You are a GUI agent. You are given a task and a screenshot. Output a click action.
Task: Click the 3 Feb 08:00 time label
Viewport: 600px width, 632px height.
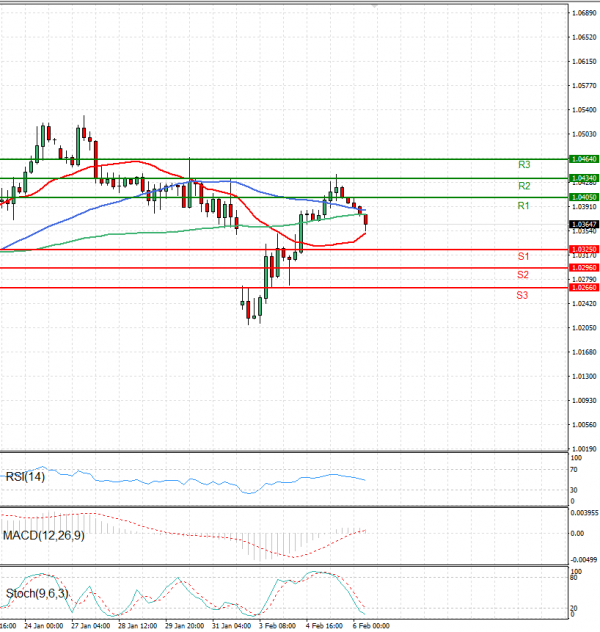coord(277,626)
